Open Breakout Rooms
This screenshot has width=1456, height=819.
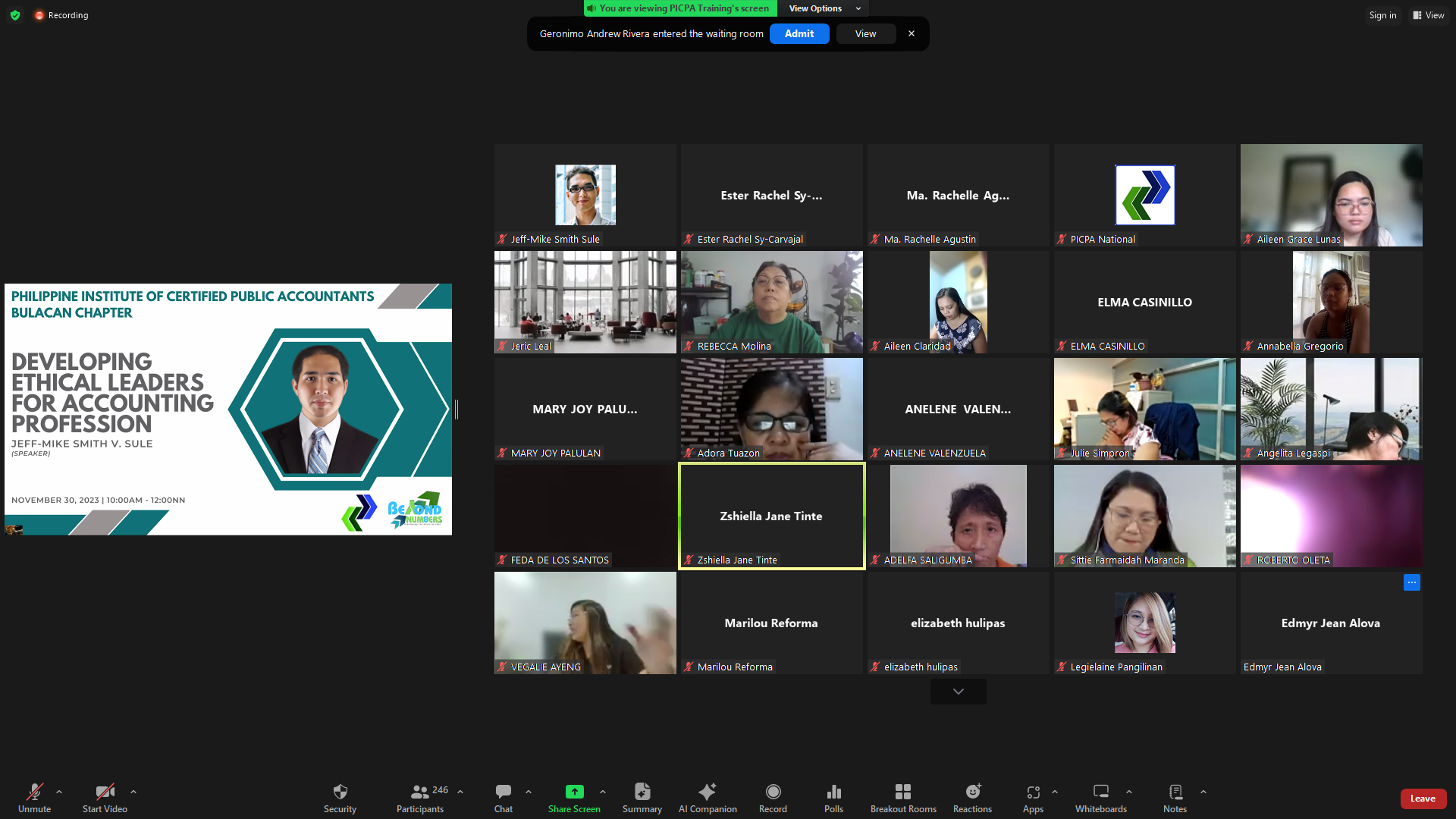tap(903, 799)
